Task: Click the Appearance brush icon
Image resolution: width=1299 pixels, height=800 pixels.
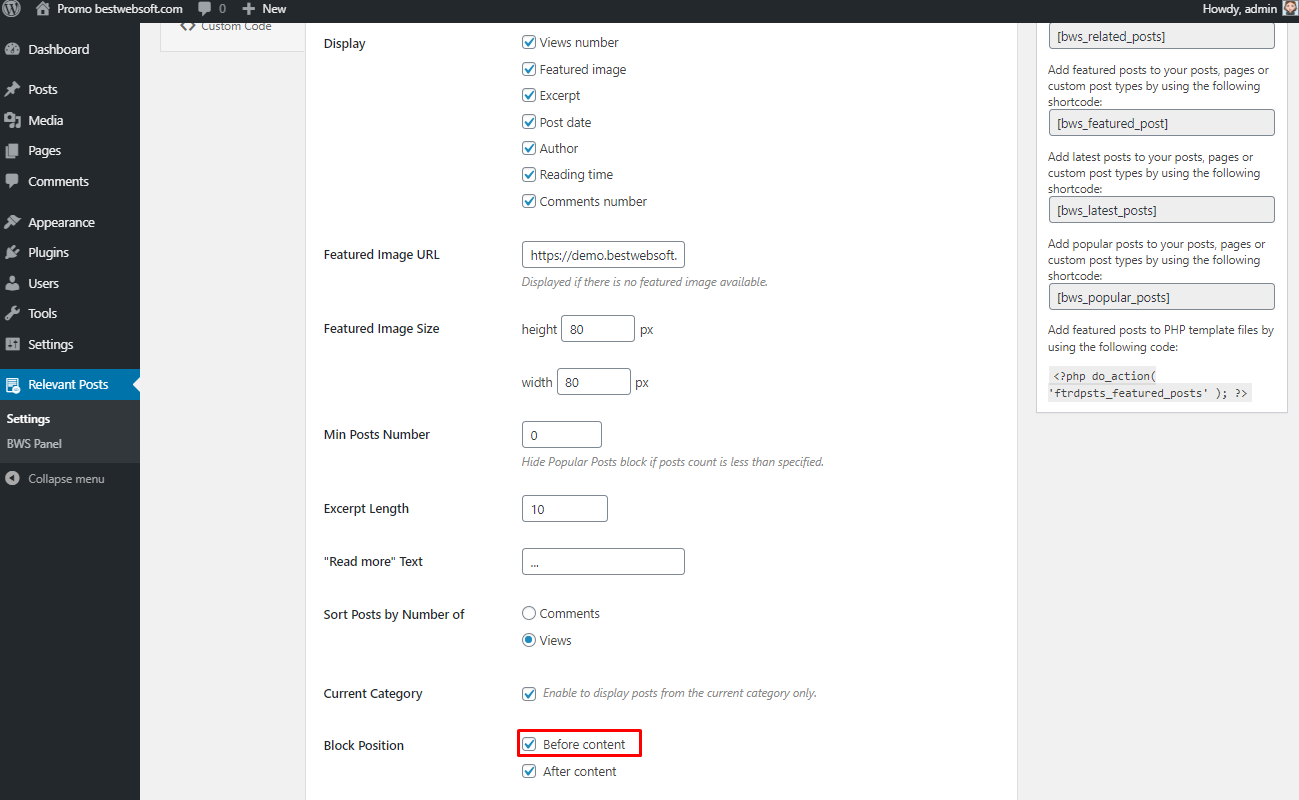Action: point(12,222)
